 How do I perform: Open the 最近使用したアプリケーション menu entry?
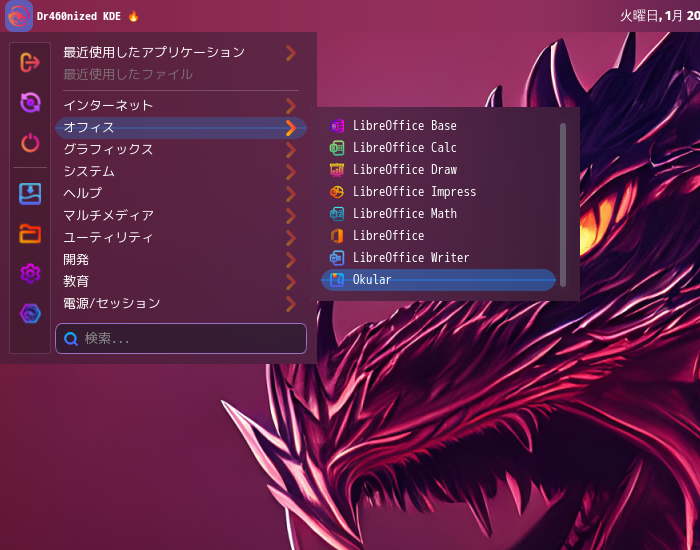pos(181,53)
